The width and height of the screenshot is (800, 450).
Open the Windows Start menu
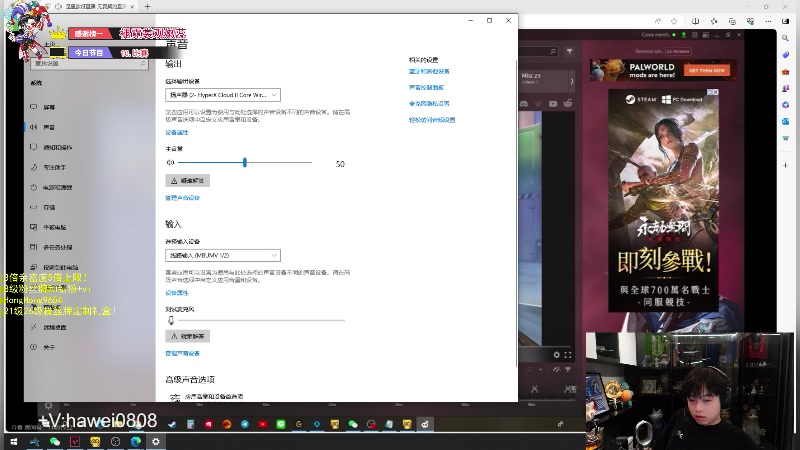(x=14, y=441)
